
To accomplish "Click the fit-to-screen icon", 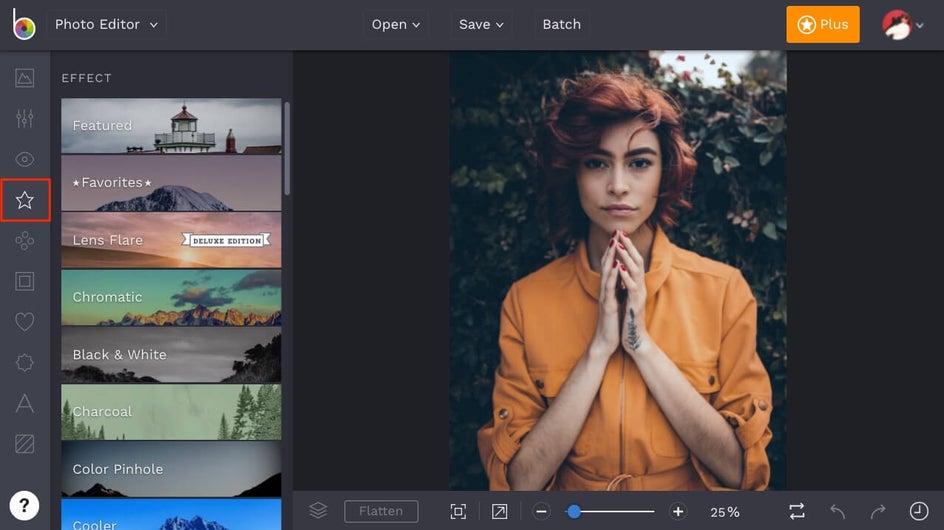I will coord(458,512).
